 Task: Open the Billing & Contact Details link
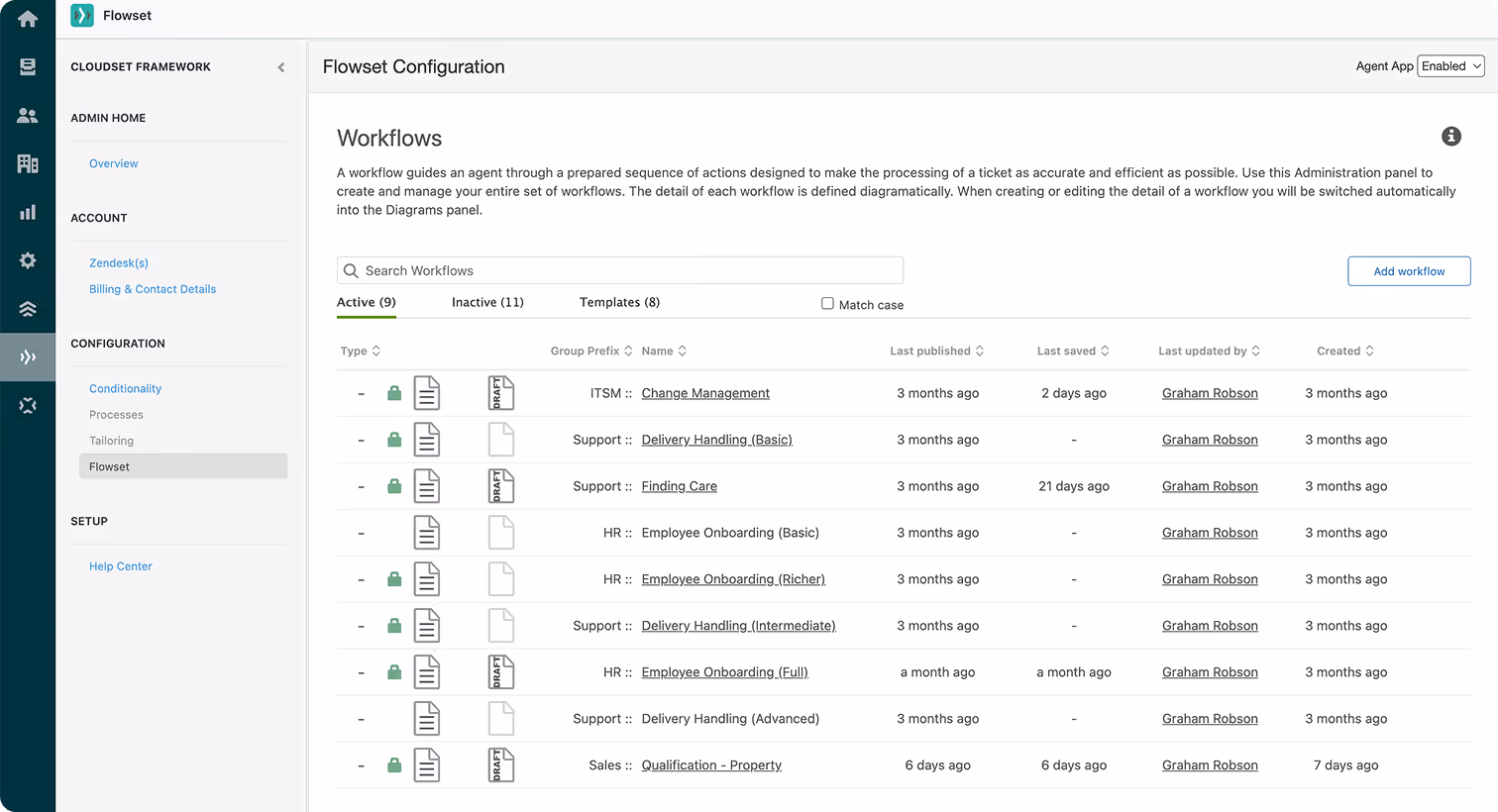pyautogui.click(x=153, y=288)
